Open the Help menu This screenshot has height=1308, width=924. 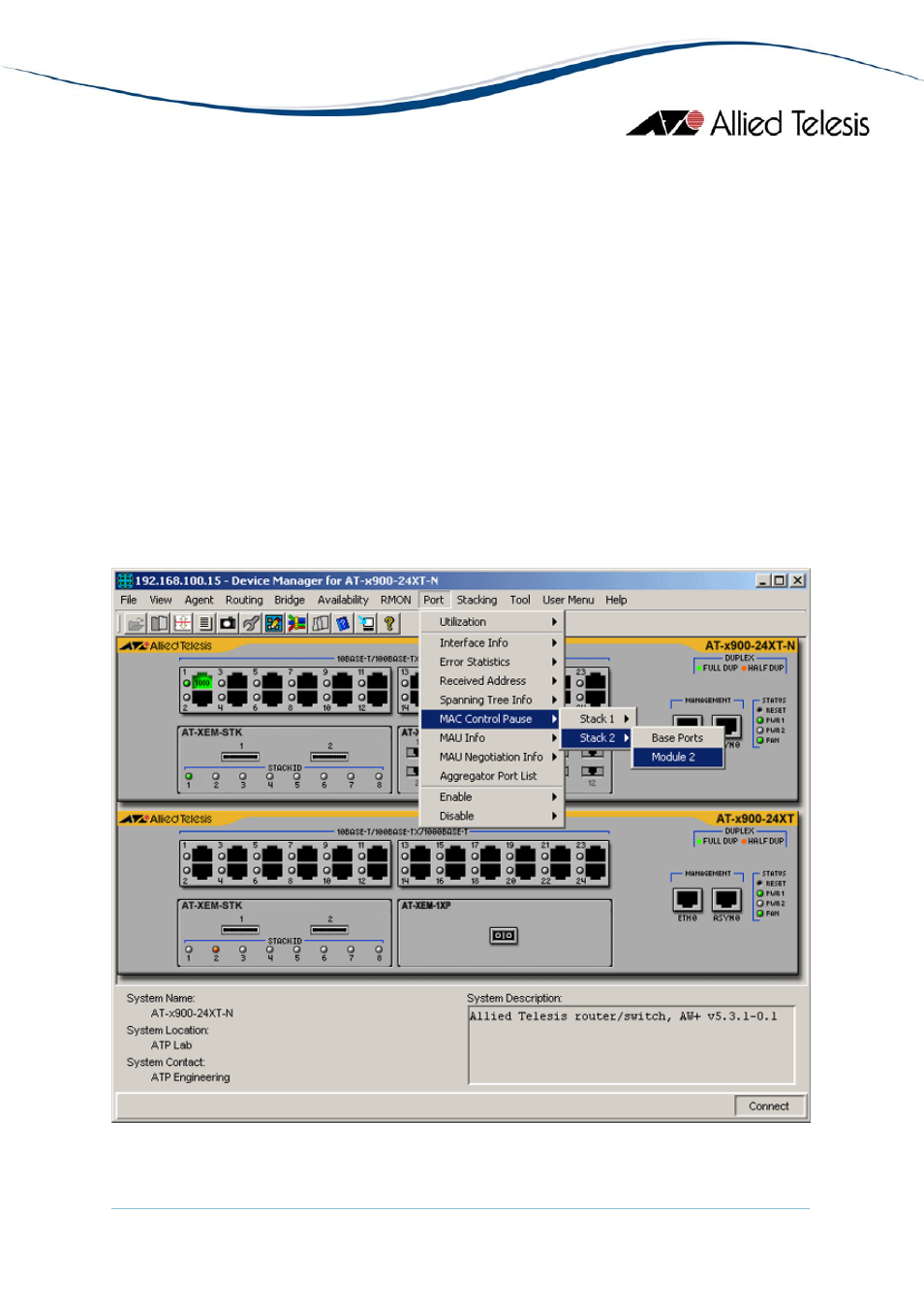coord(616,600)
